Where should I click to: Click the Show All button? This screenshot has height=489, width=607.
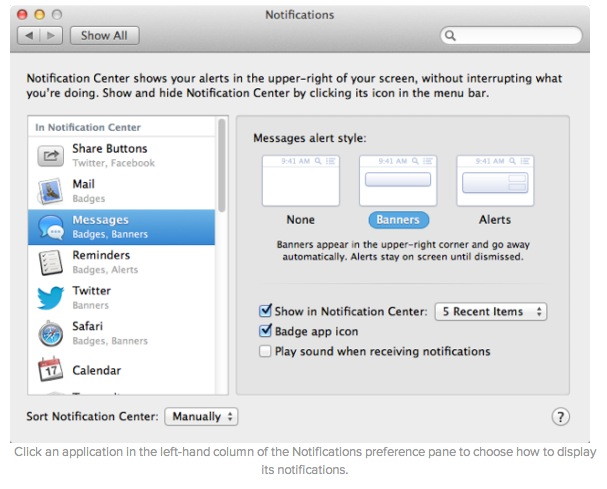105,36
